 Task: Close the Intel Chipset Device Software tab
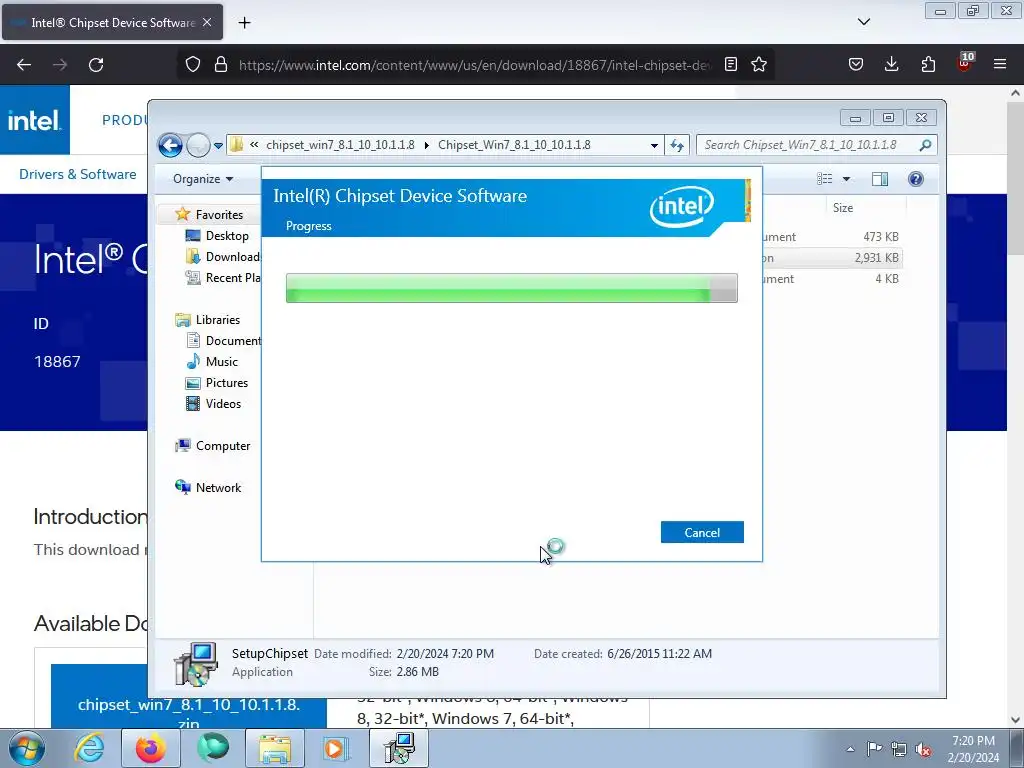(x=207, y=22)
